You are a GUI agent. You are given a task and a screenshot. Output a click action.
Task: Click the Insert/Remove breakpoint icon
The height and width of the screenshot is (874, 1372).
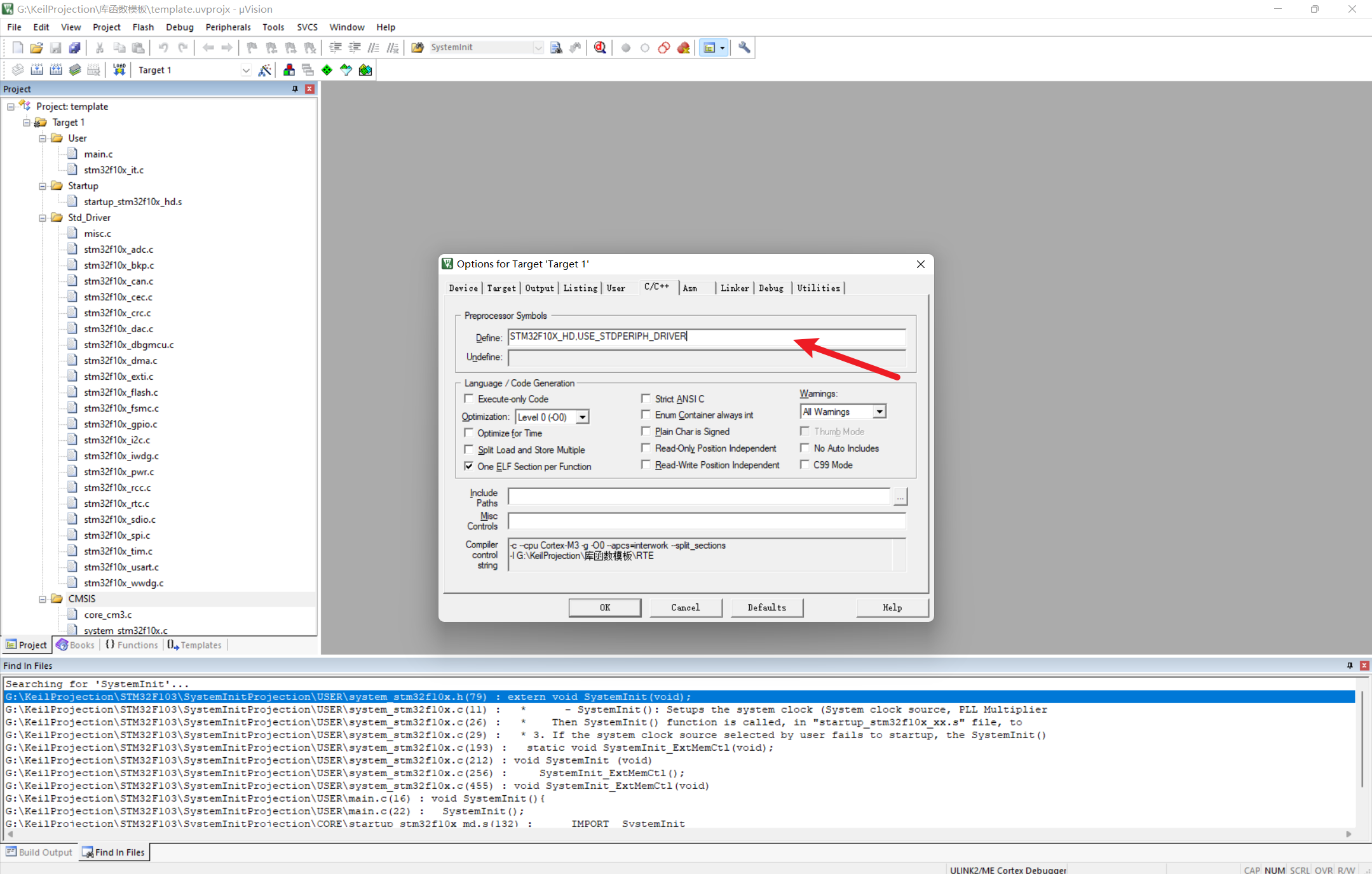pyautogui.click(x=626, y=47)
